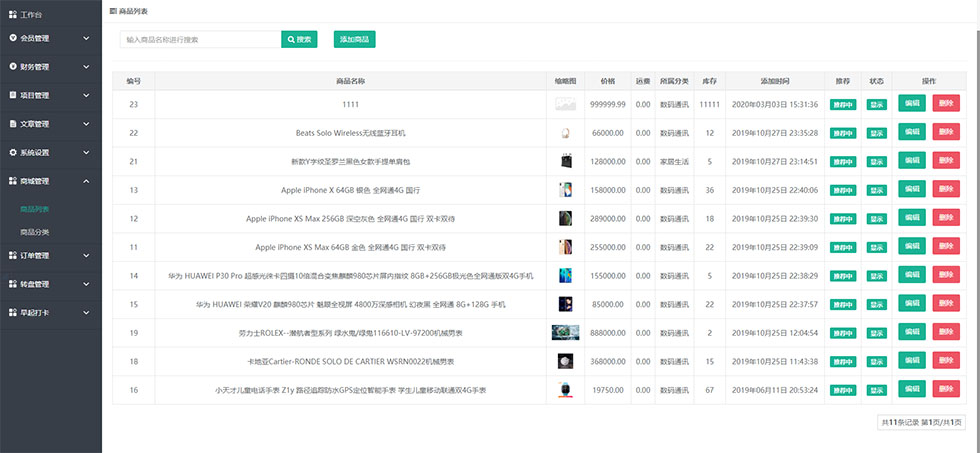Open the 订单管理 menu label
The height and width of the screenshot is (453, 980).
tap(34, 256)
